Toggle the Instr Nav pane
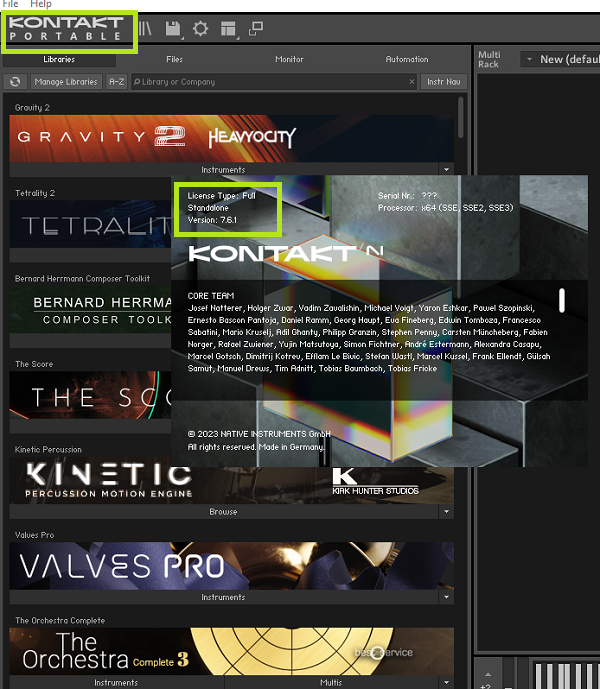 click(x=444, y=82)
